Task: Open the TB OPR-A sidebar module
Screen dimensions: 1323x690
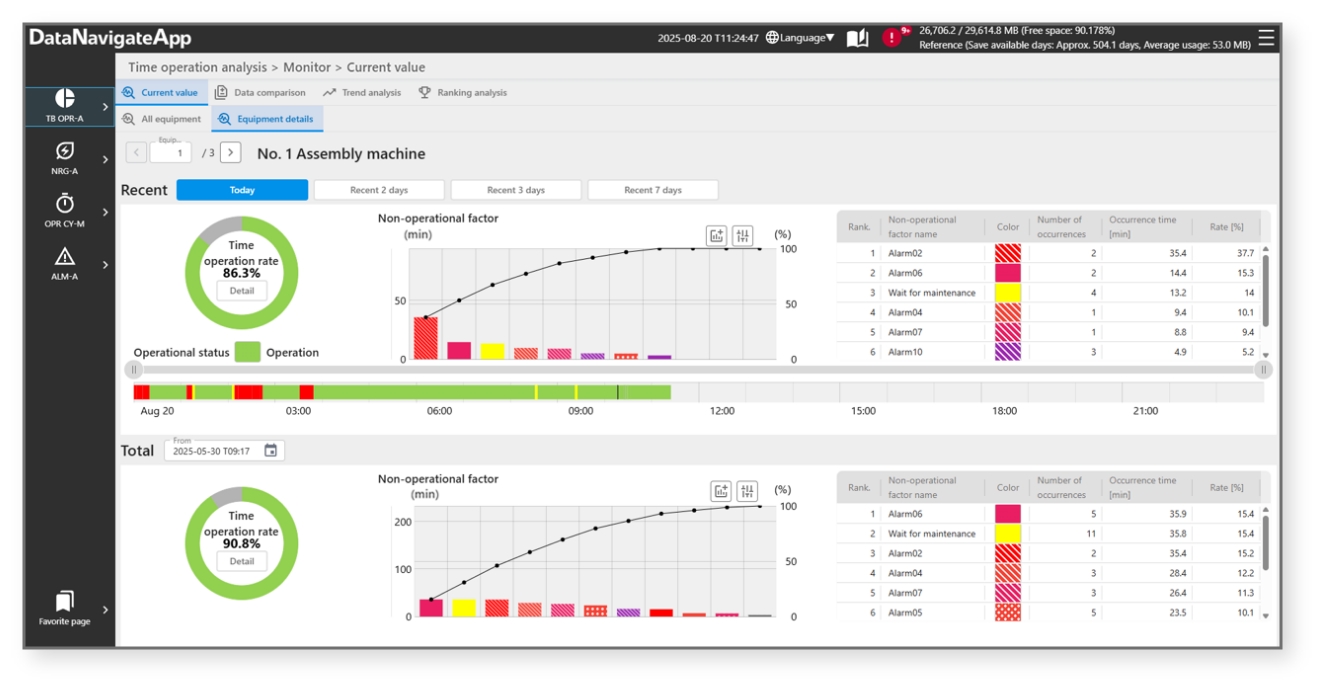Action: coord(65,104)
